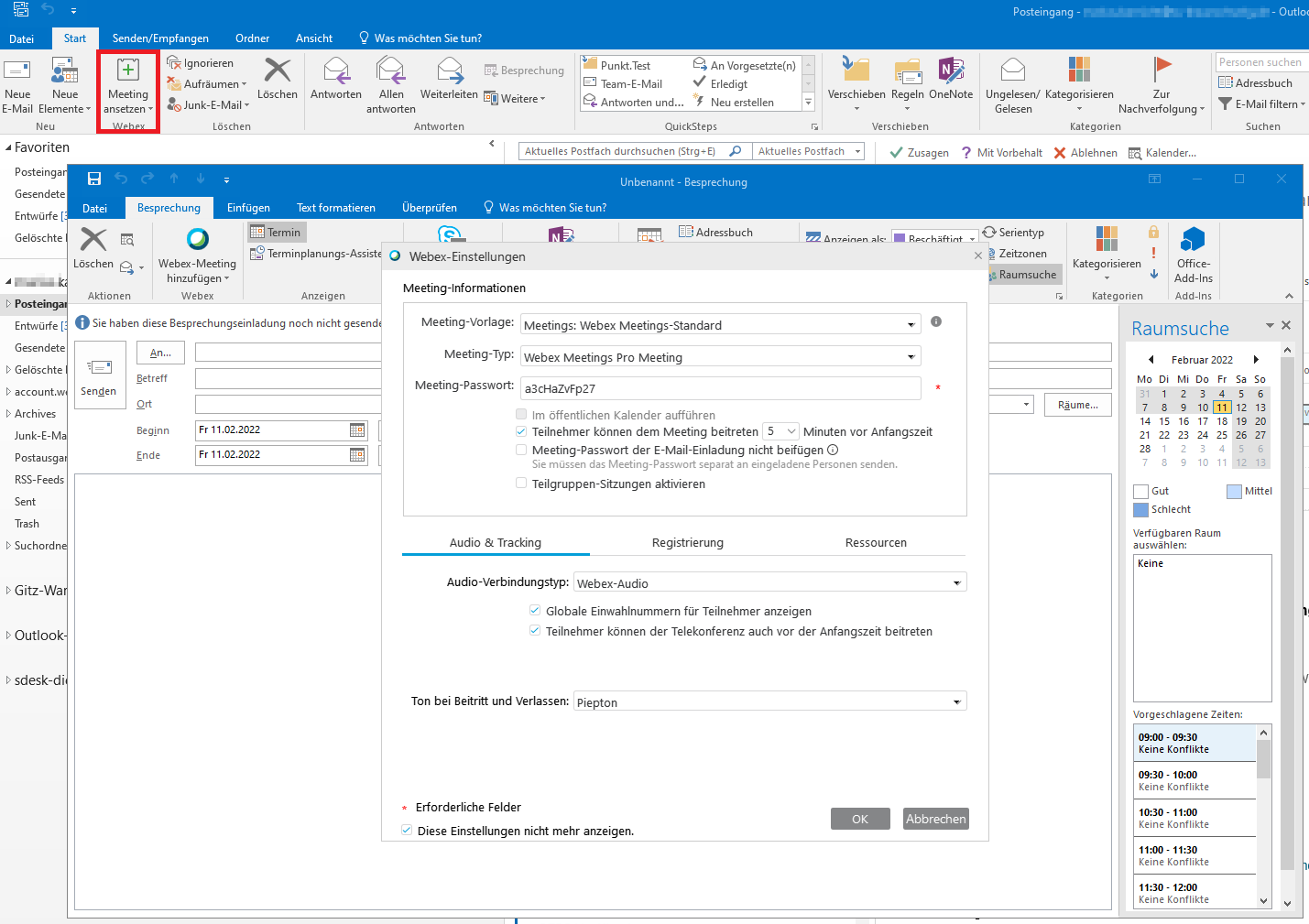Open Audio-Verbindungstyp dropdown
This screenshot has height=924, width=1309.
769,583
